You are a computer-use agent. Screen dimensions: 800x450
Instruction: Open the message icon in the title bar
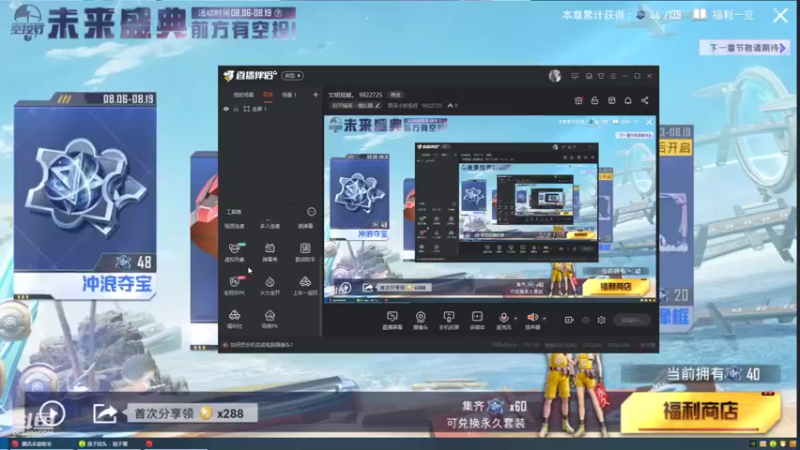[575, 76]
